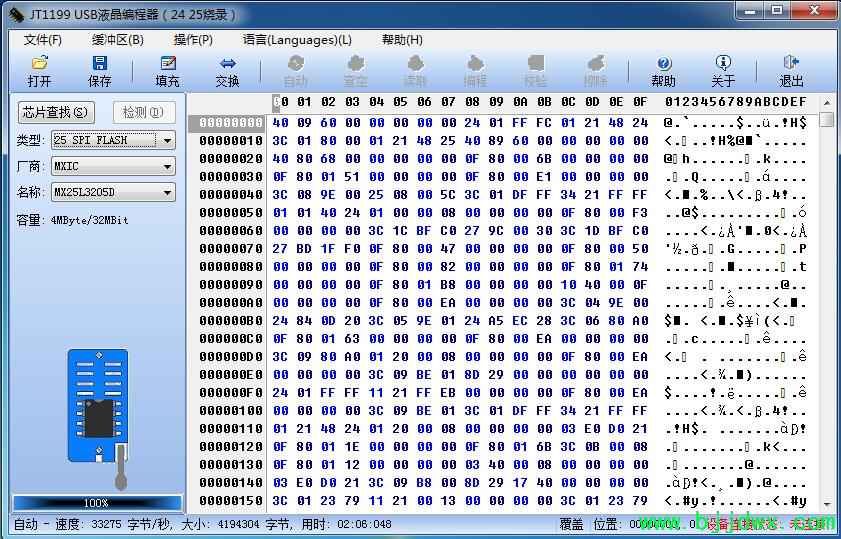The width and height of the screenshot is (841, 539).
Task: Open the Buffer (缓冲区) menu
Action: click(x=118, y=40)
